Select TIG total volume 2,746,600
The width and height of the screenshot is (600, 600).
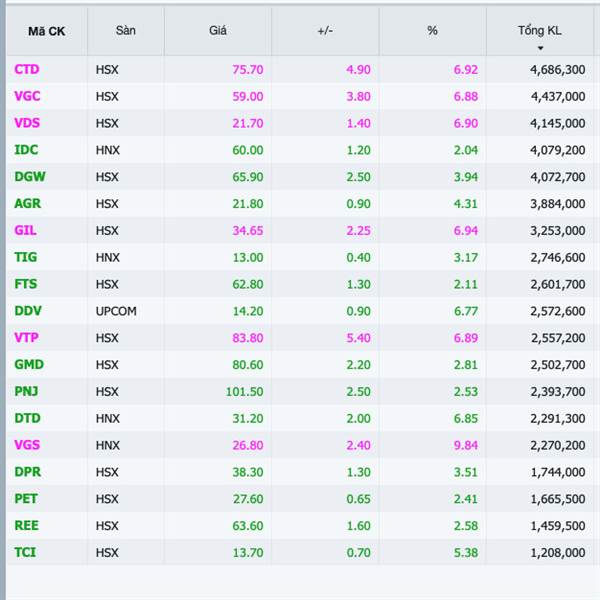coord(558,258)
